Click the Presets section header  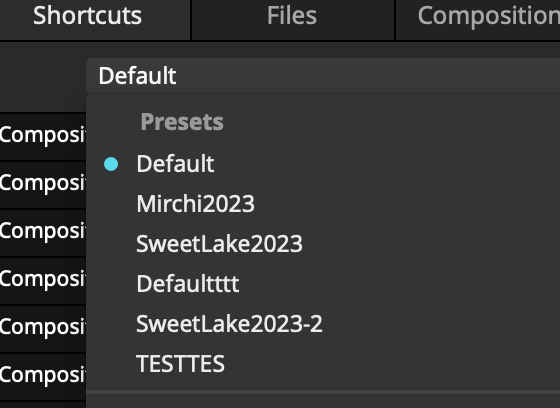(182, 122)
